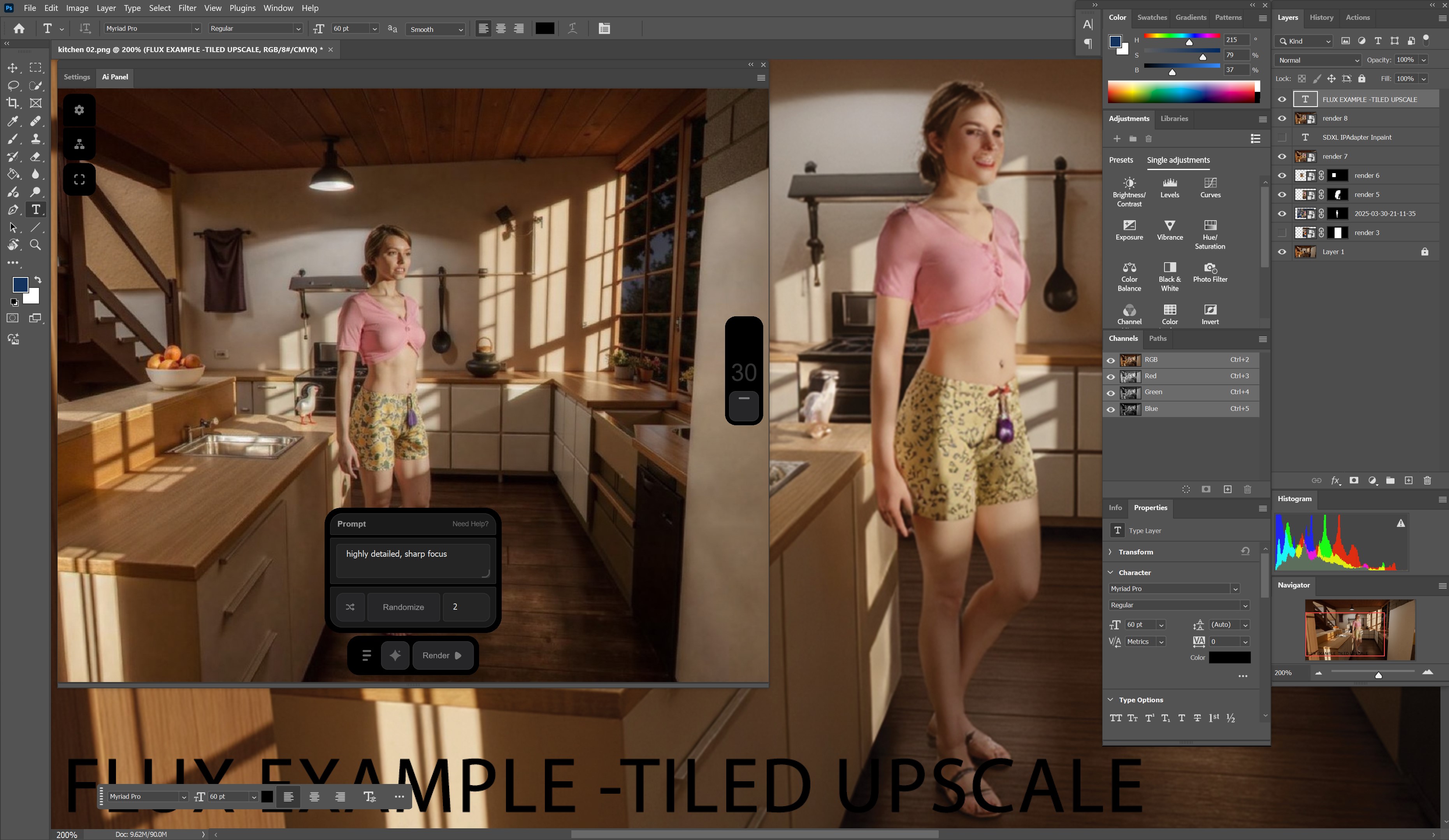Screen dimensions: 1449x840
Task: Click the Need Help? link
Action: [x=470, y=524]
